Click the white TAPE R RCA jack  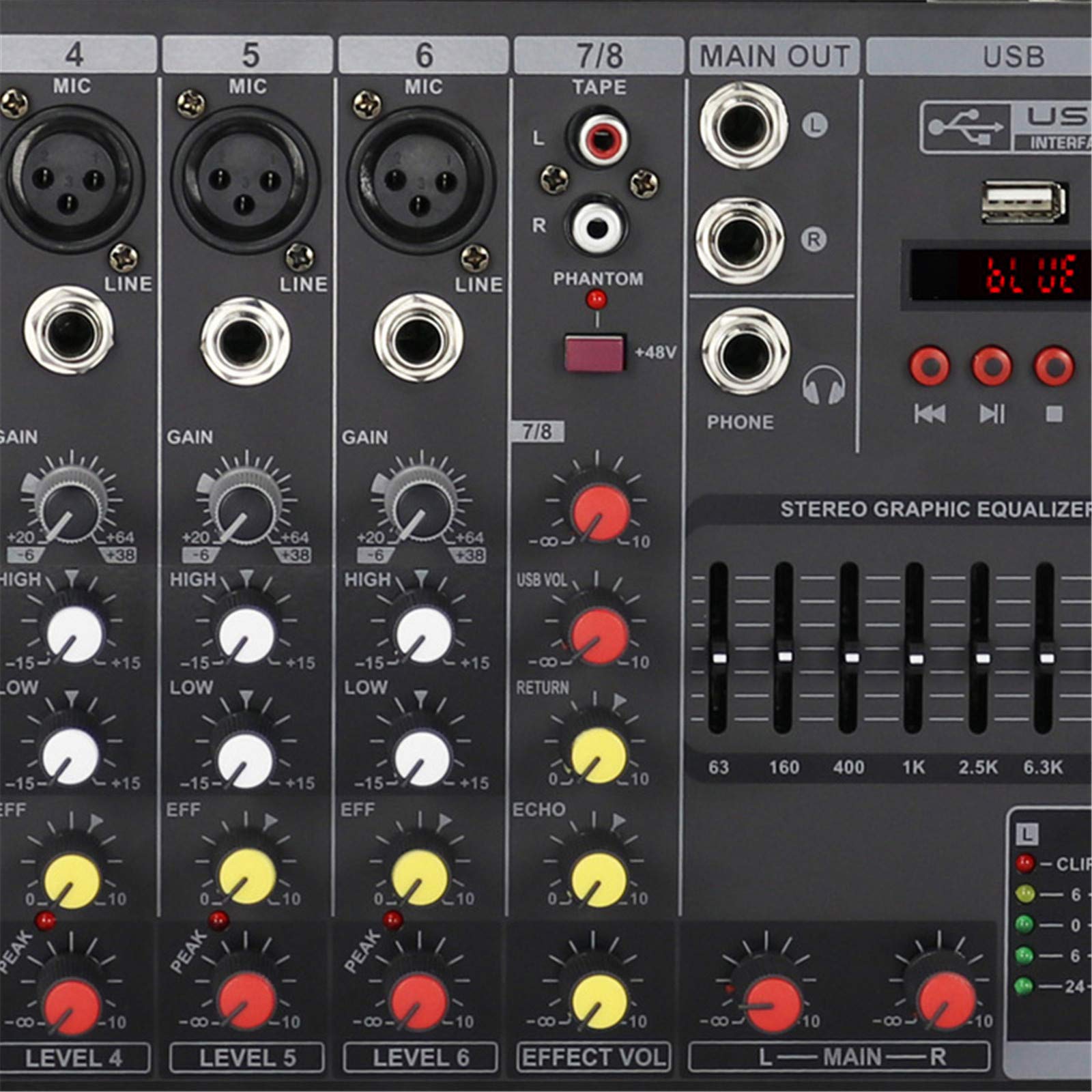point(599,227)
